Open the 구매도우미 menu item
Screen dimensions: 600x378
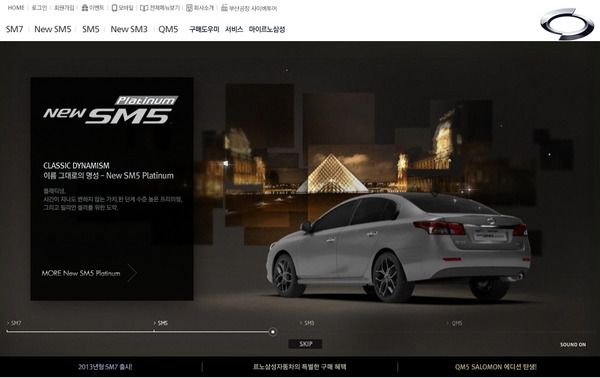204,29
